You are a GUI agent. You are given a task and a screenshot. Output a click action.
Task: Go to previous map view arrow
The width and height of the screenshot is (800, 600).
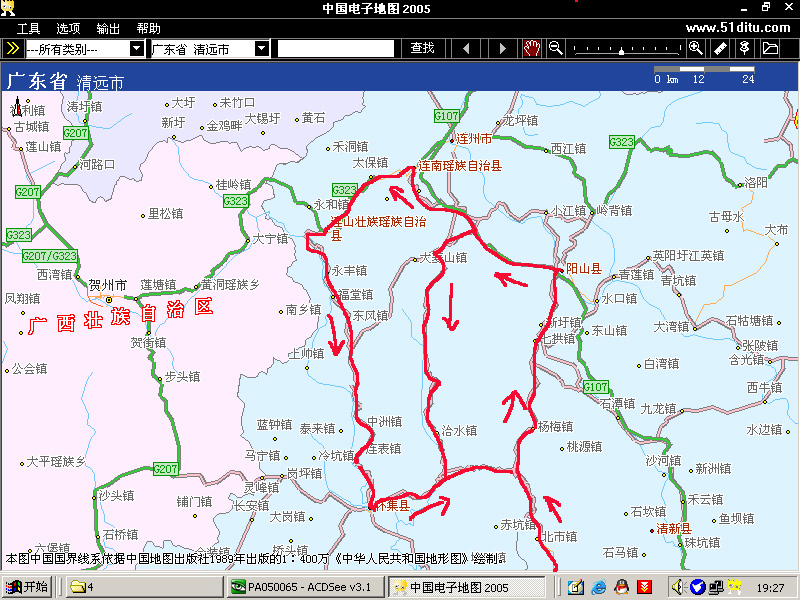(466, 48)
